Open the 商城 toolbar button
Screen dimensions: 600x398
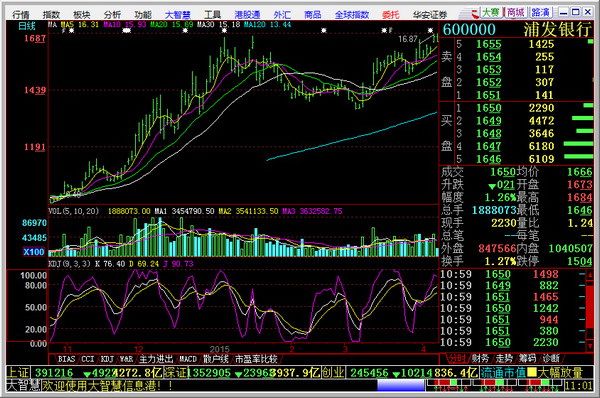tap(515, 13)
